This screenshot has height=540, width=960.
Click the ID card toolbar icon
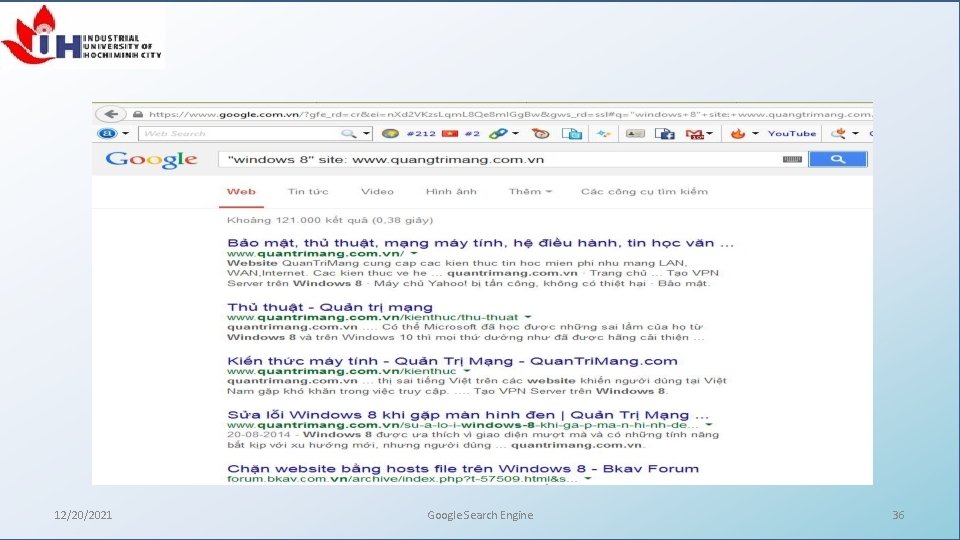[x=635, y=133]
